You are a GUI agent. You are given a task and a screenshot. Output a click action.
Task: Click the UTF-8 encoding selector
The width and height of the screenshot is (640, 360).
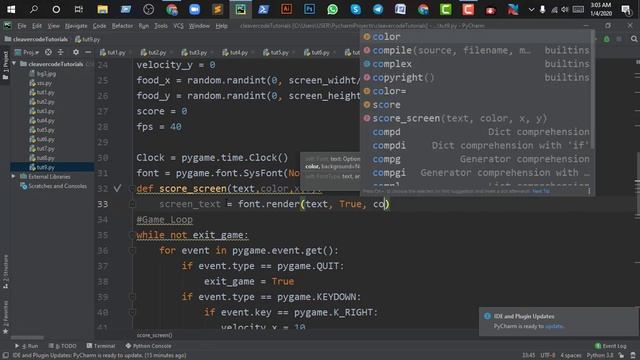548,356
